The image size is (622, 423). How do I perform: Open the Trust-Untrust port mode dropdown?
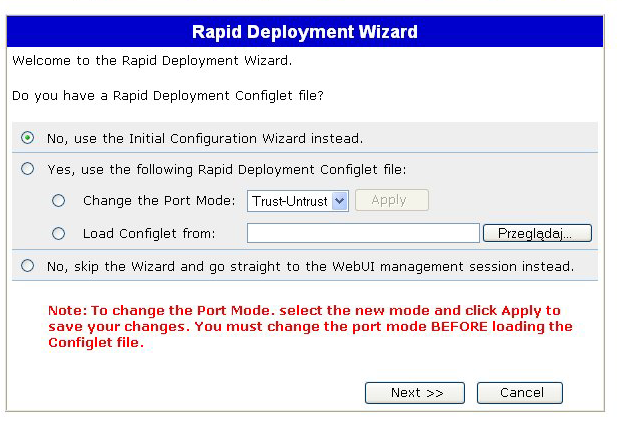point(298,201)
